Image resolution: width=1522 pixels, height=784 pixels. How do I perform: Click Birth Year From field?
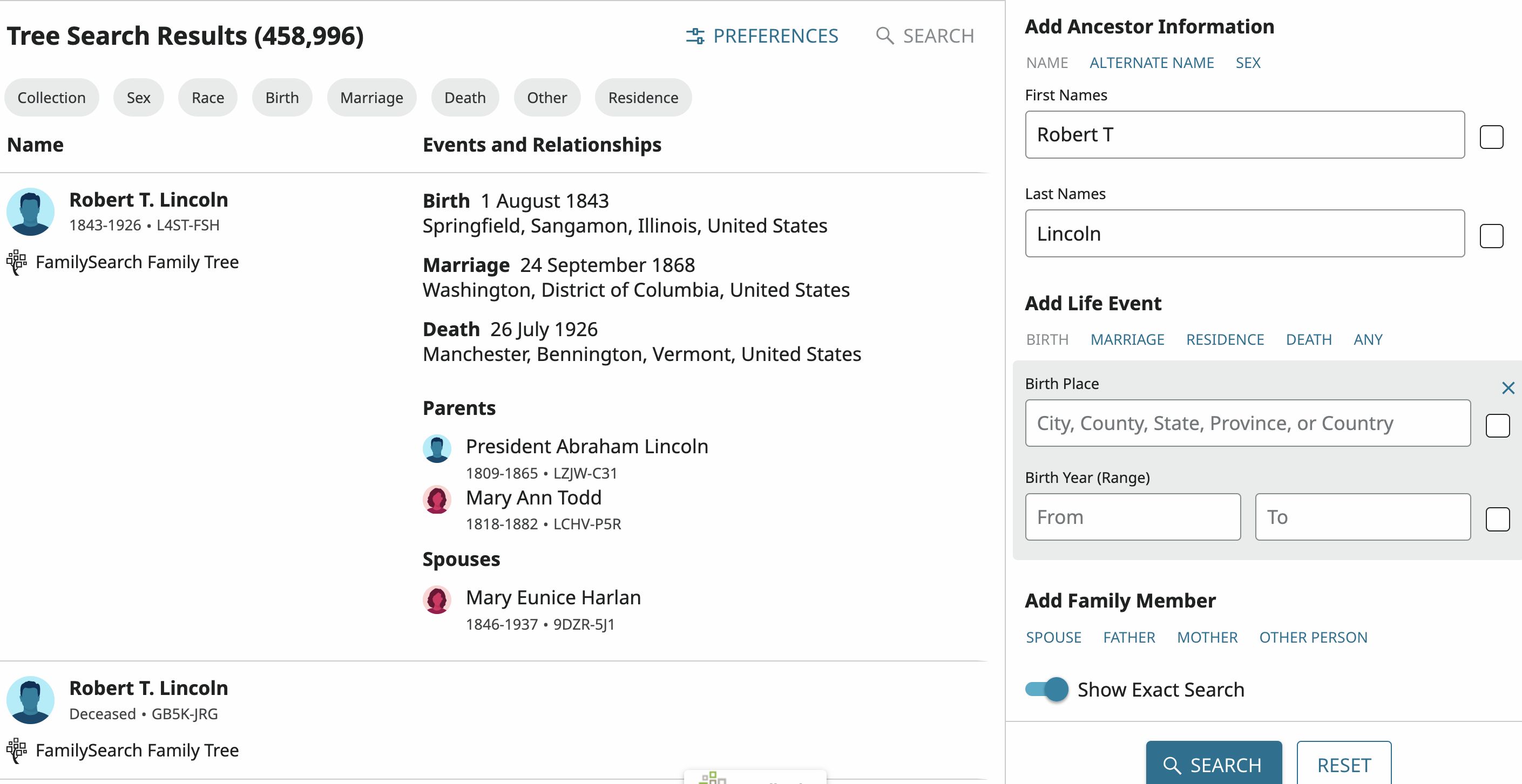point(1133,516)
